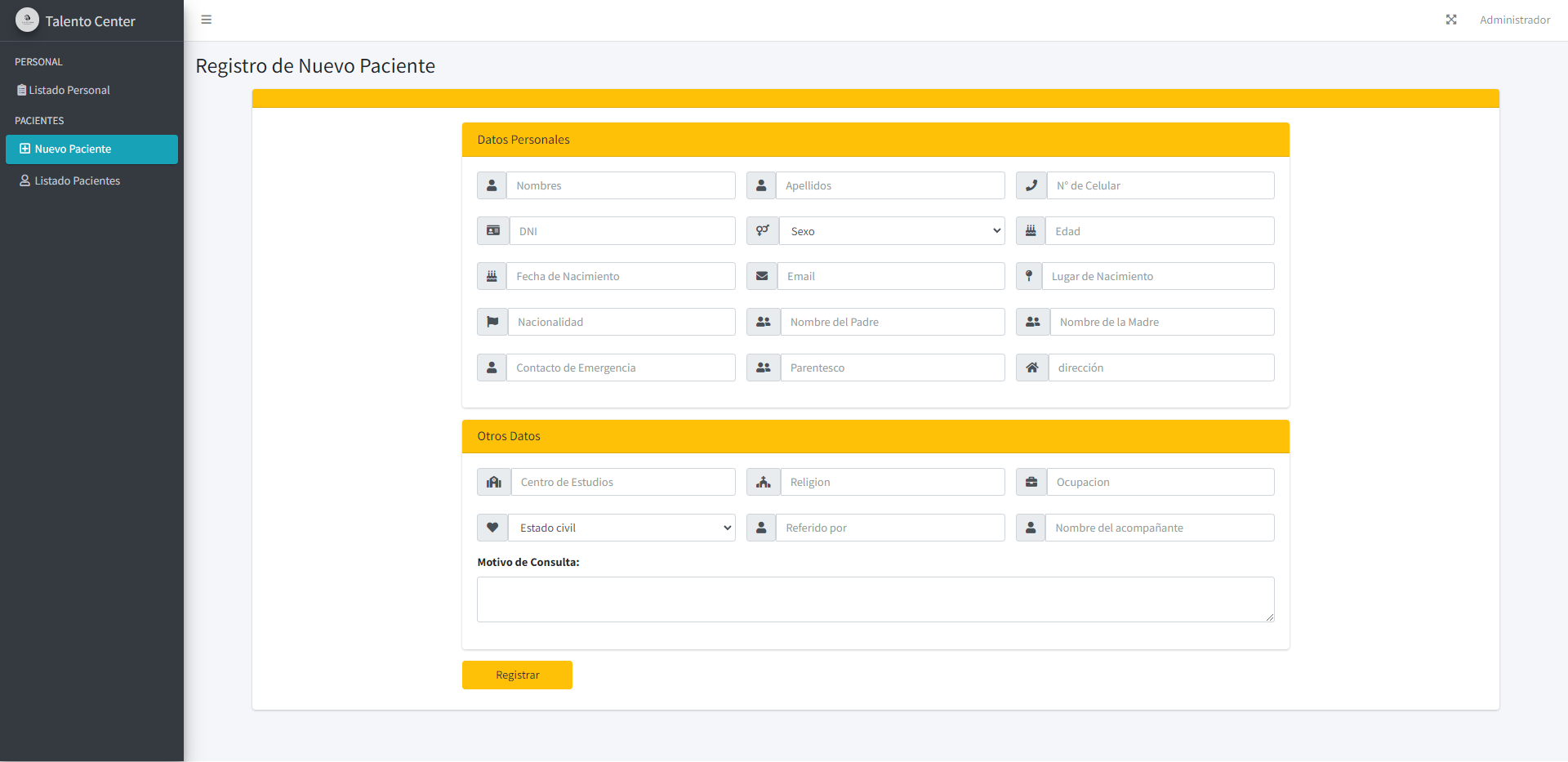Click the flag icon beside Nacionalidad
This screenshot has width=1568, height=762.
[492, 322]
